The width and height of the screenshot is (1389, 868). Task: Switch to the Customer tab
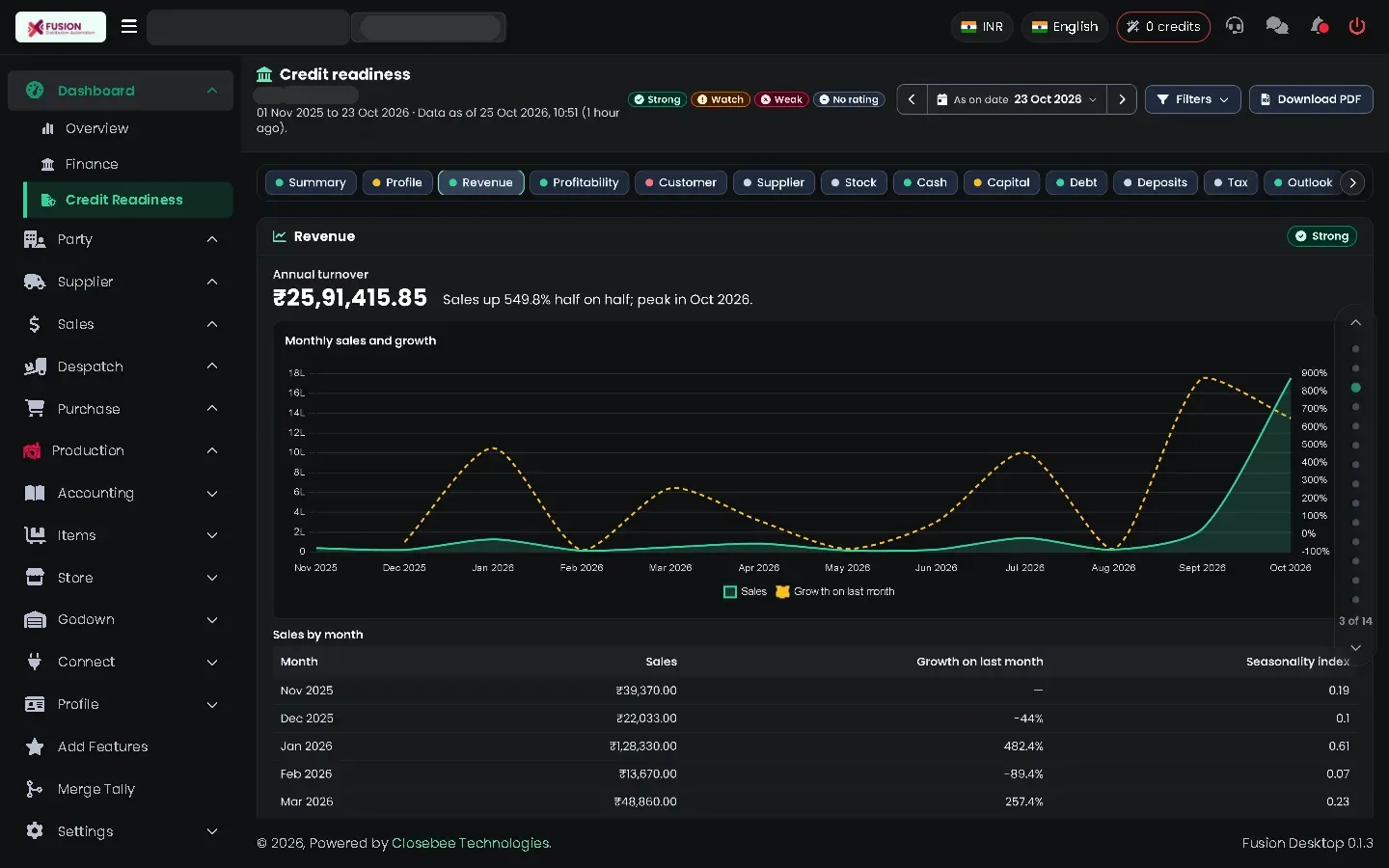[681, 182]
